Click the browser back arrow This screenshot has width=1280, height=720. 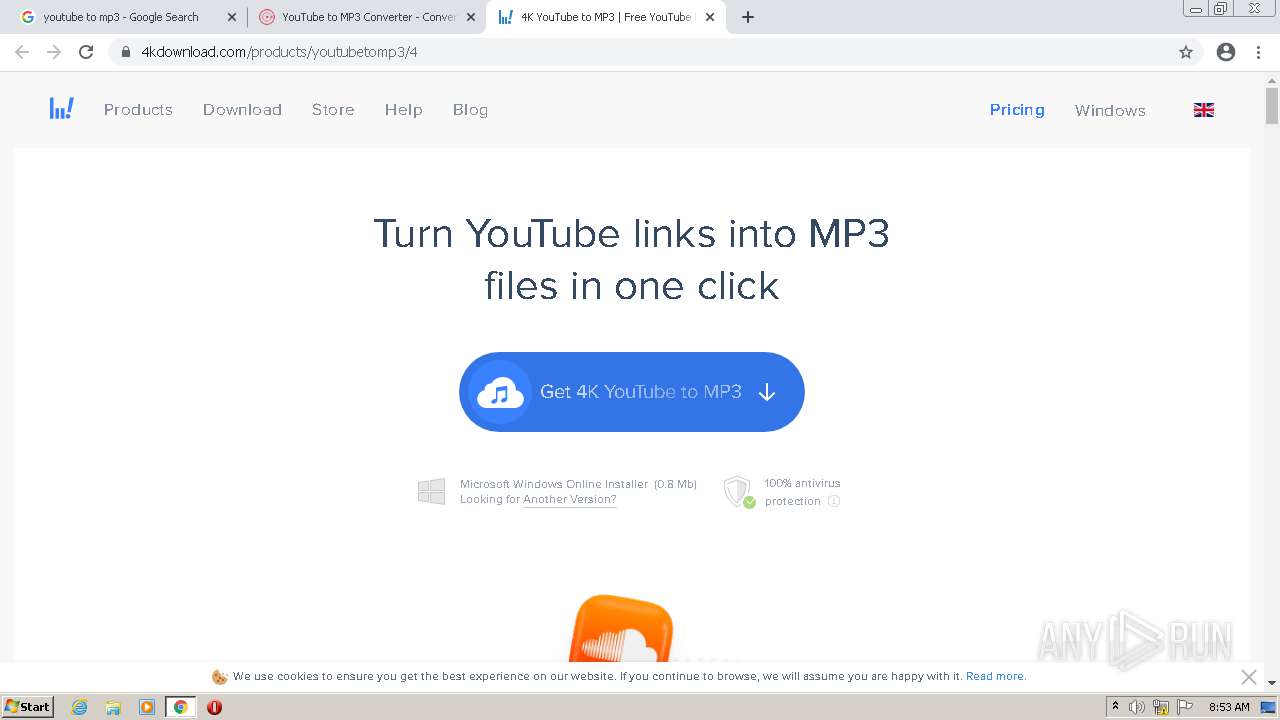(22, 52)
